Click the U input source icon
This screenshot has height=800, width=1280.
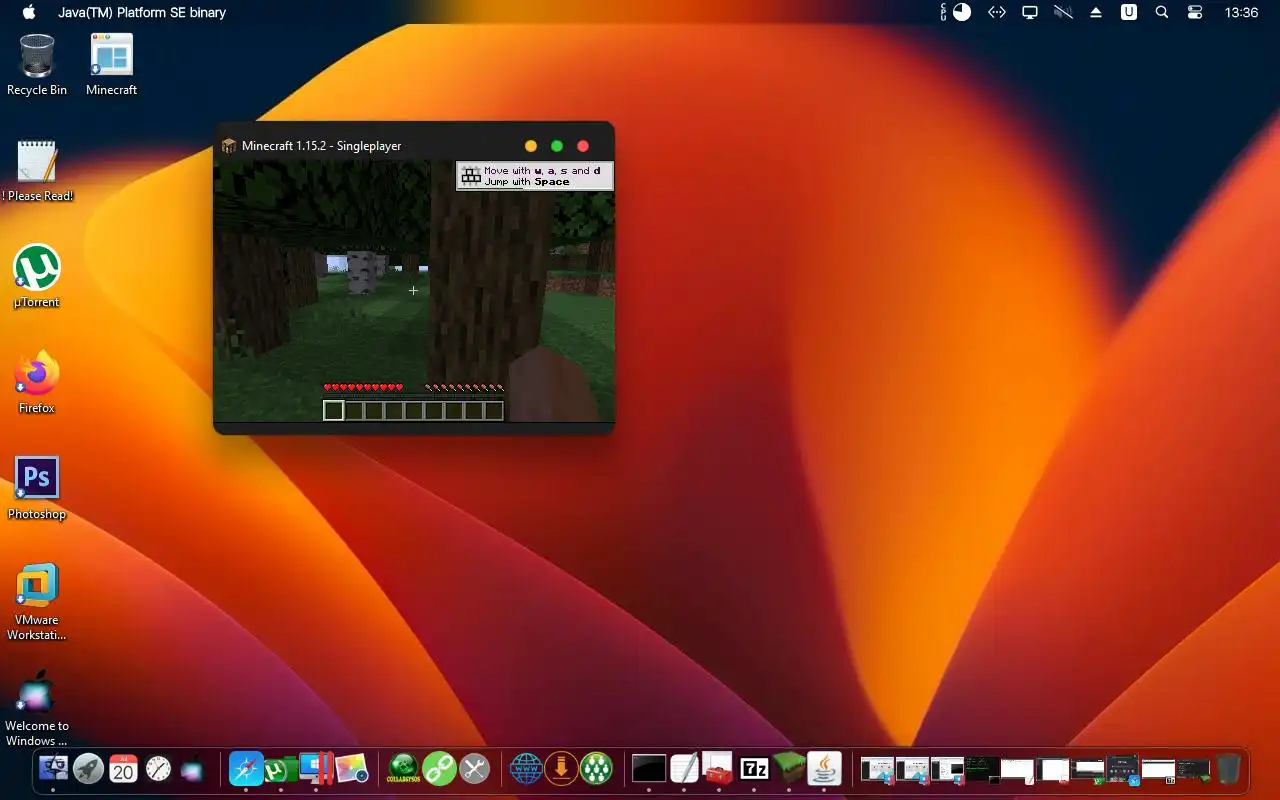tap(1129, 12)
